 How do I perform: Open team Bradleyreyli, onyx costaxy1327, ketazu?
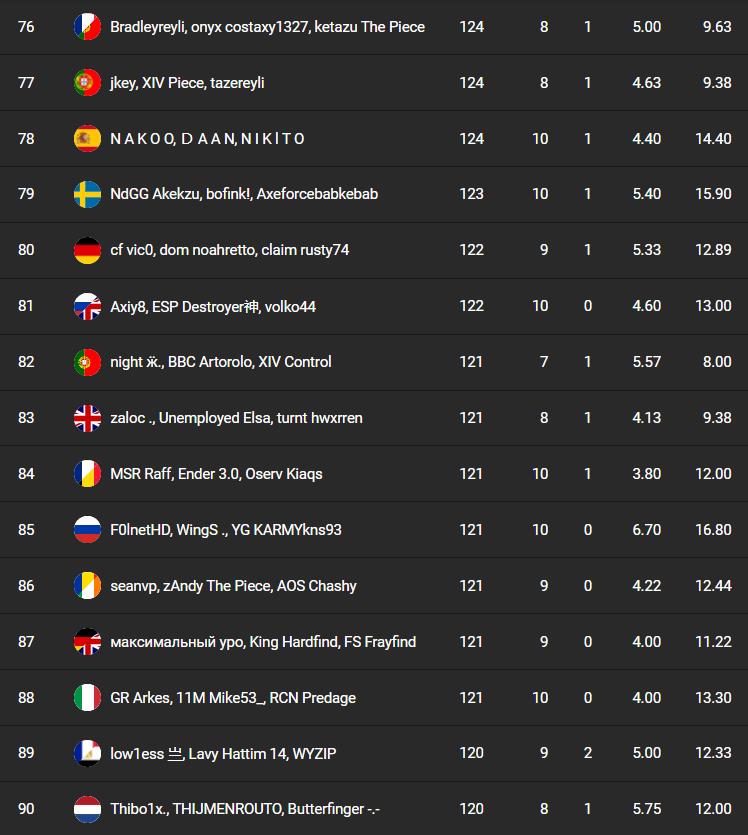(x=267, y=27)
